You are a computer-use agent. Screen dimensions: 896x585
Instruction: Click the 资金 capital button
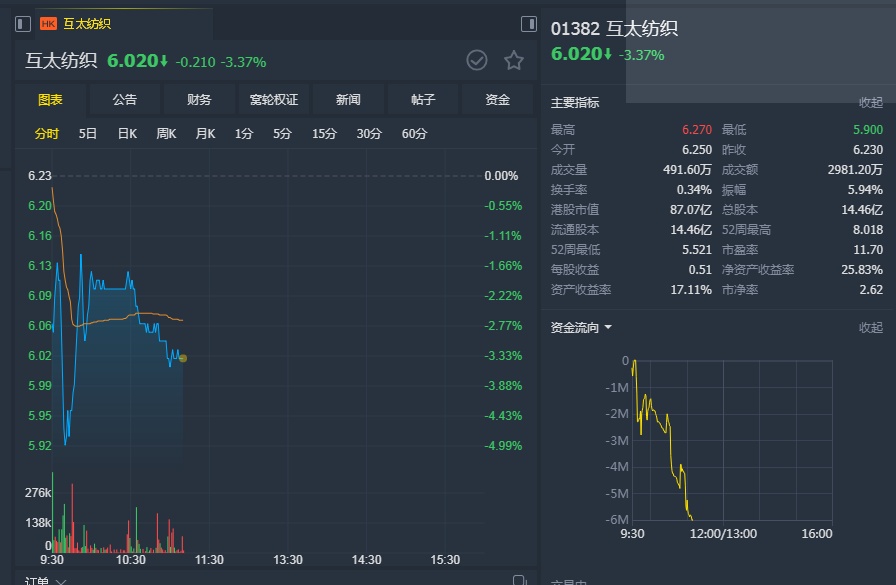[x=497, y=100]
